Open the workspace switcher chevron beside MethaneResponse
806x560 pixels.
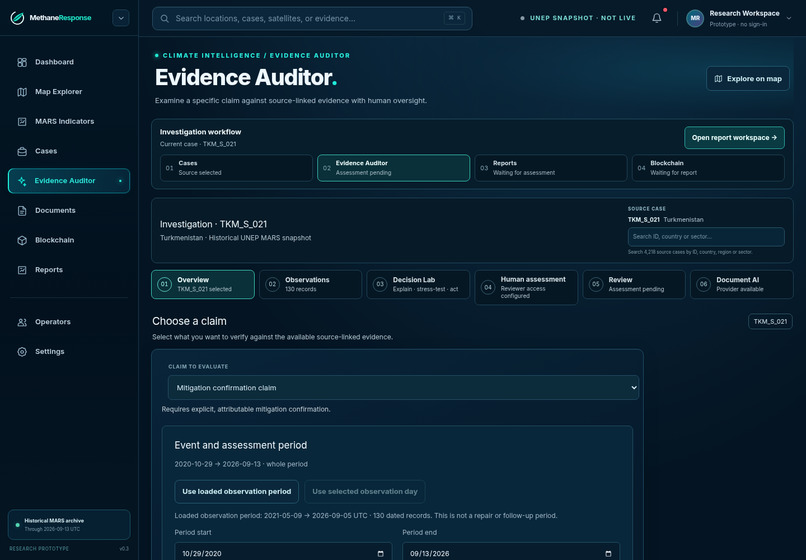point(121,18)
